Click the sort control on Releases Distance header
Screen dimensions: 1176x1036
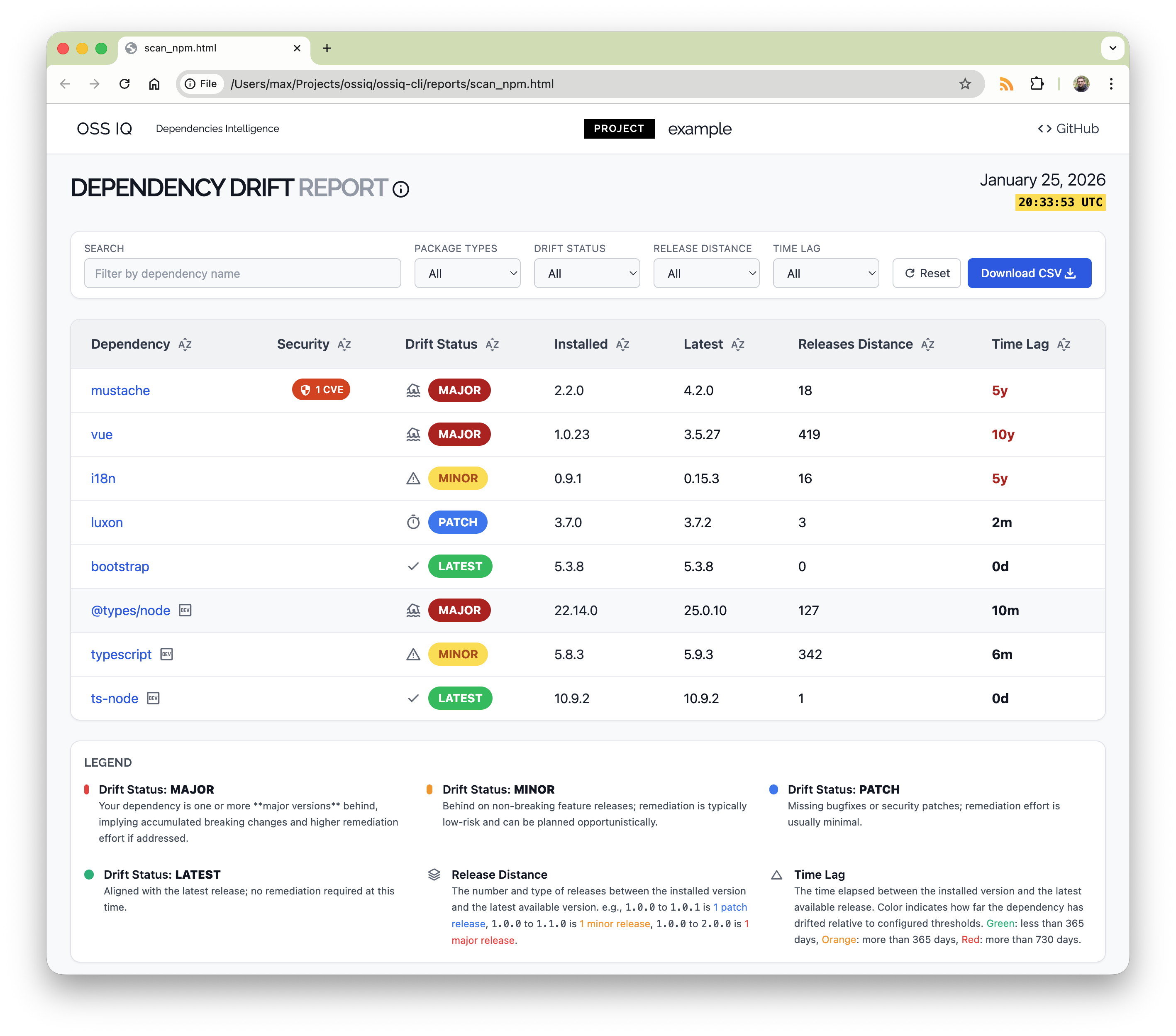click(x=928, y=344)
